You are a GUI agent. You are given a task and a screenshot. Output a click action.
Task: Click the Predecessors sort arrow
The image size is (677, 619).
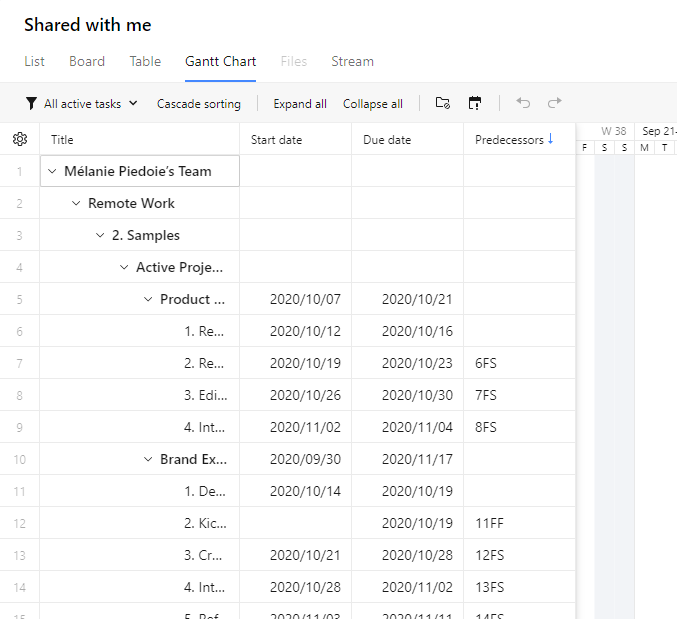[x=551, y=140]
